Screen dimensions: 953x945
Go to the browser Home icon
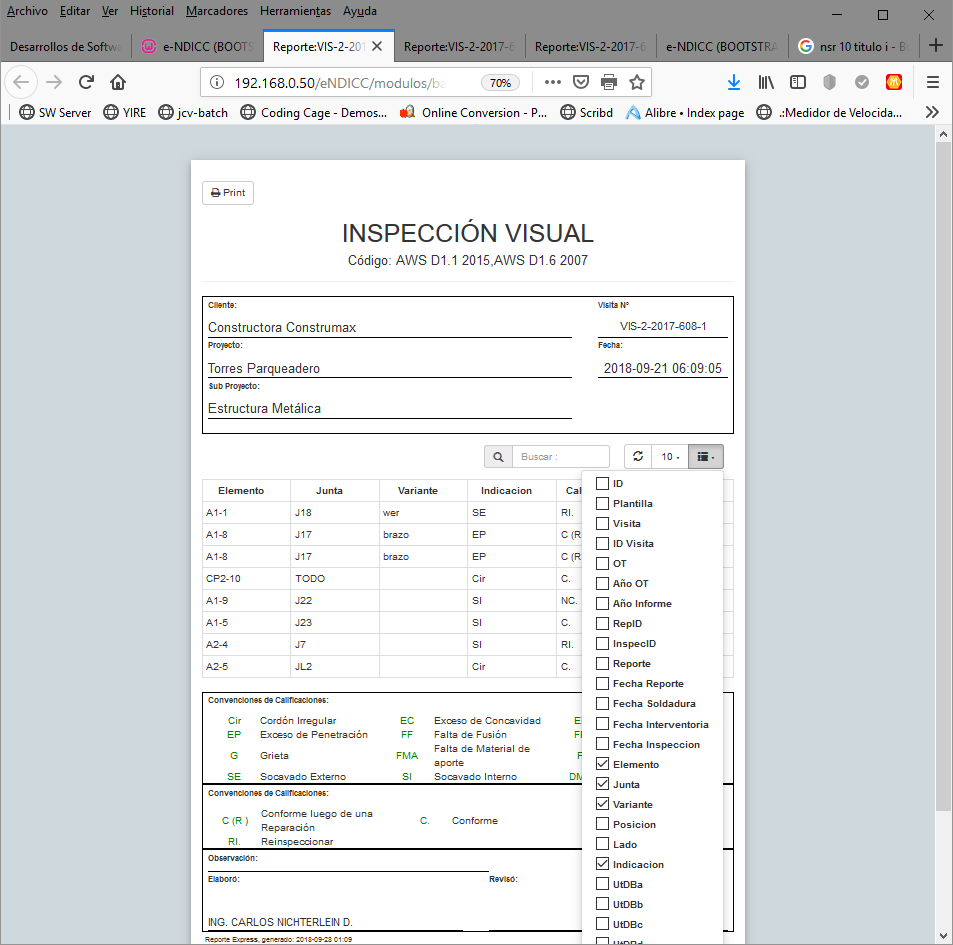[x=118, y=82]
